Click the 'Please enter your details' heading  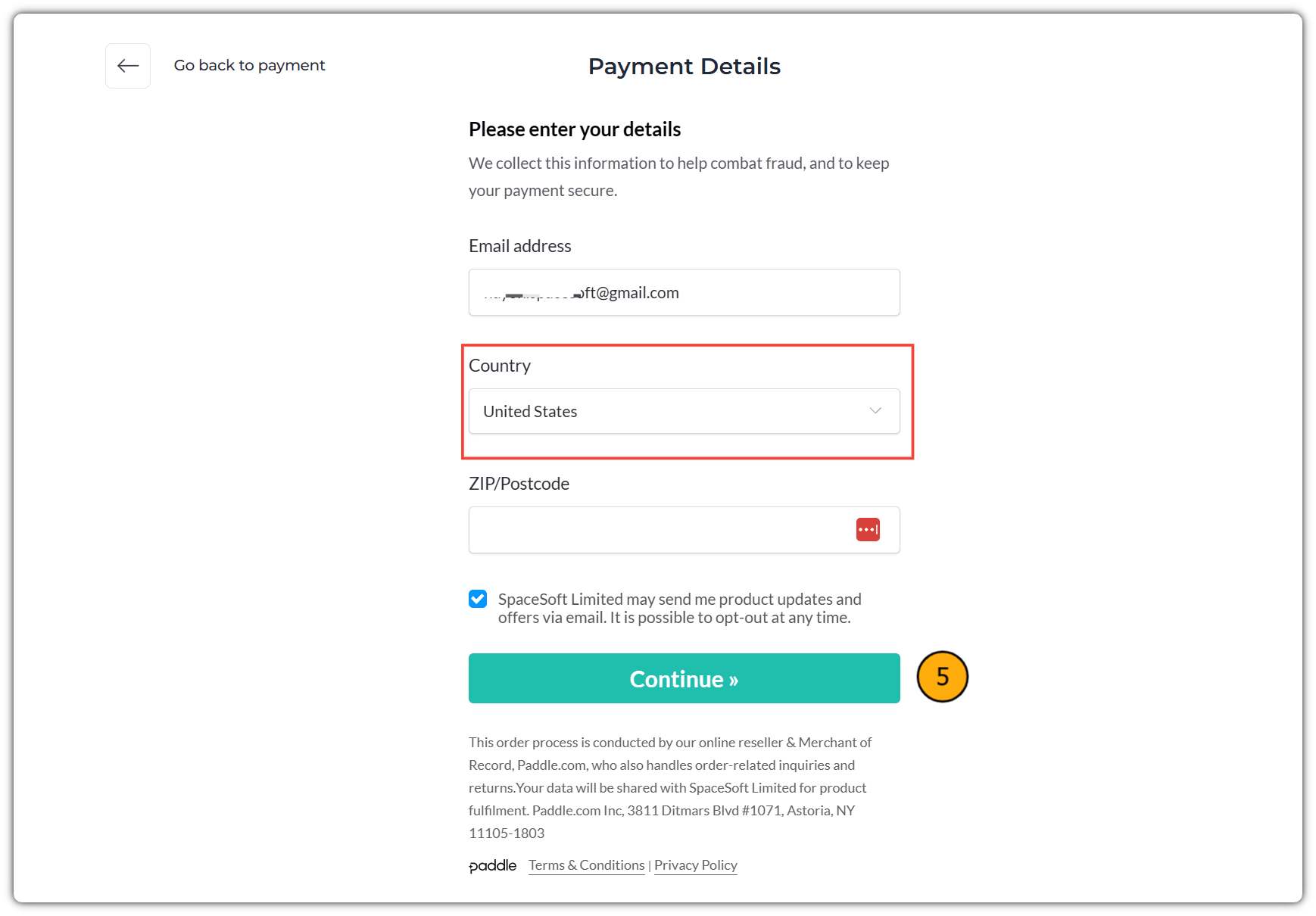click(575, 129)
